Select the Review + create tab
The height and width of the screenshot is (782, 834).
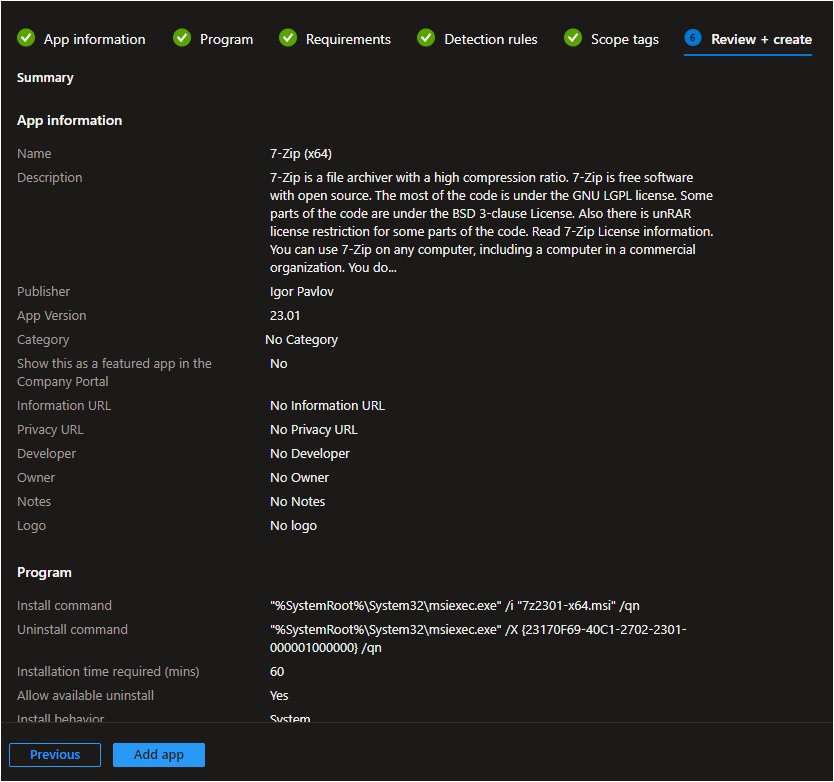coord(761,39)
